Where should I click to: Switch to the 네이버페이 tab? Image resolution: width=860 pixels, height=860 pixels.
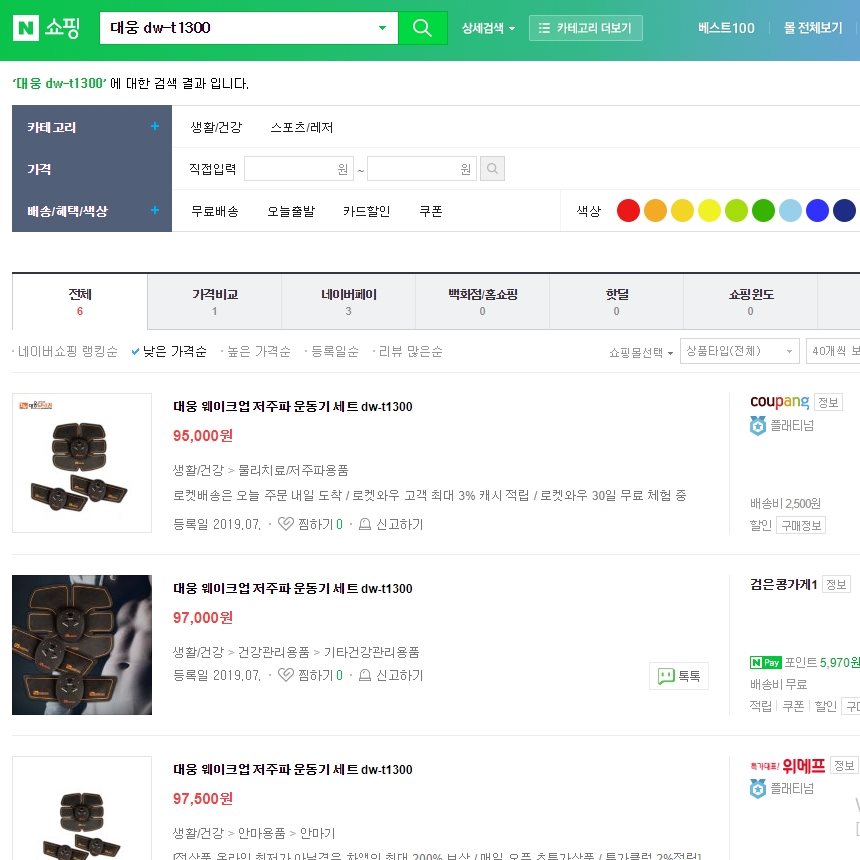click(348, 302)
